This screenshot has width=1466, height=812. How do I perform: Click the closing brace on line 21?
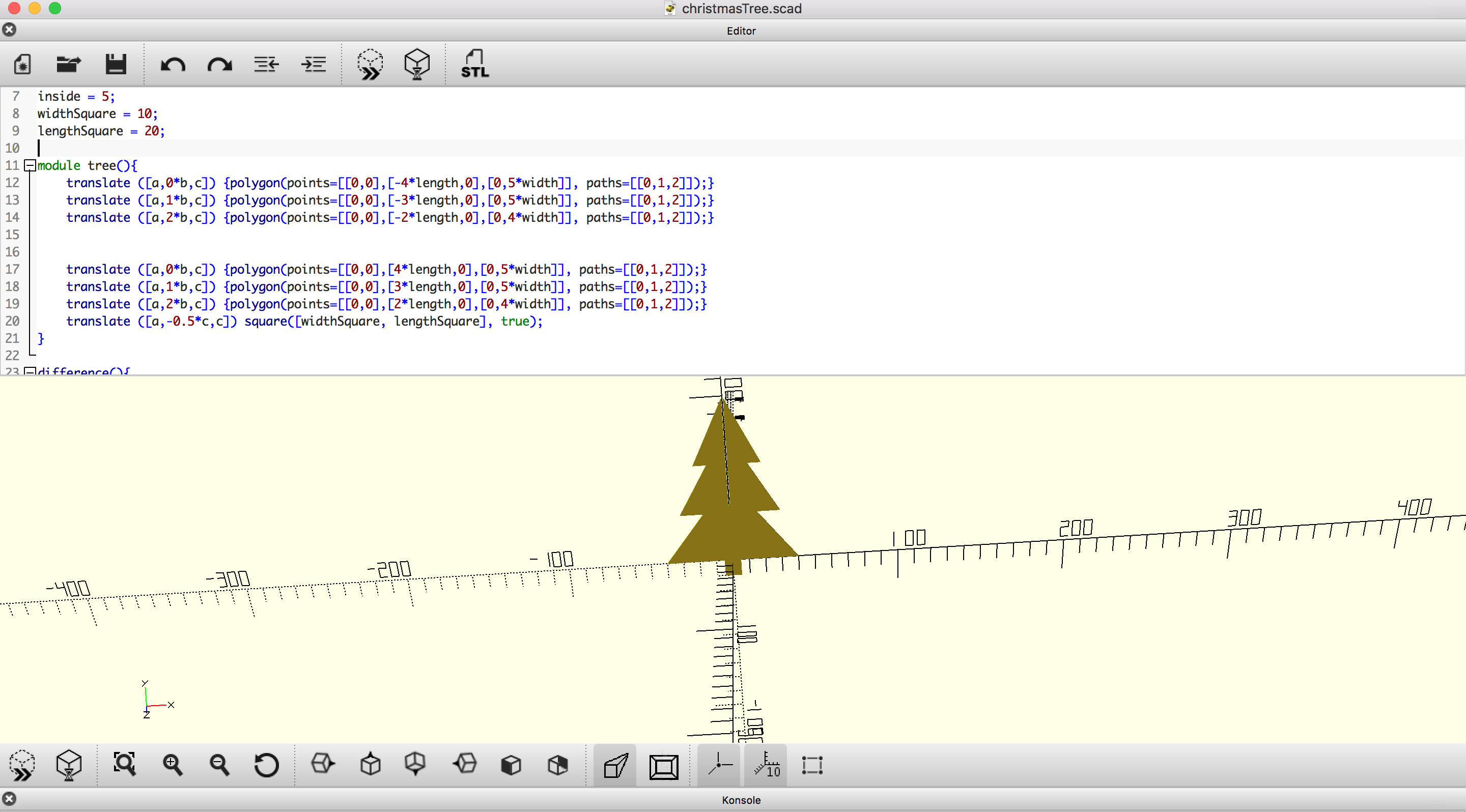click(x=40, y=339)
